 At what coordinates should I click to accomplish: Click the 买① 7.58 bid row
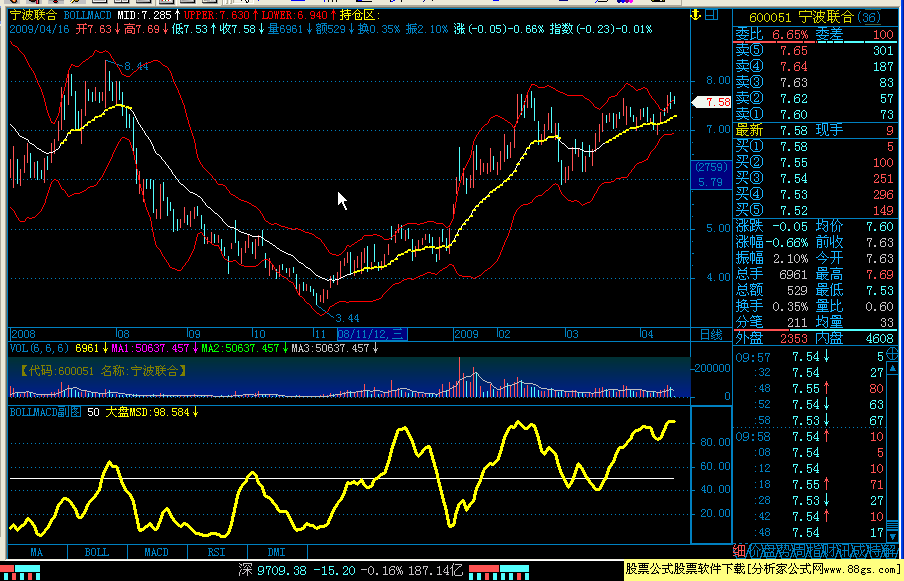pos(815,146)
